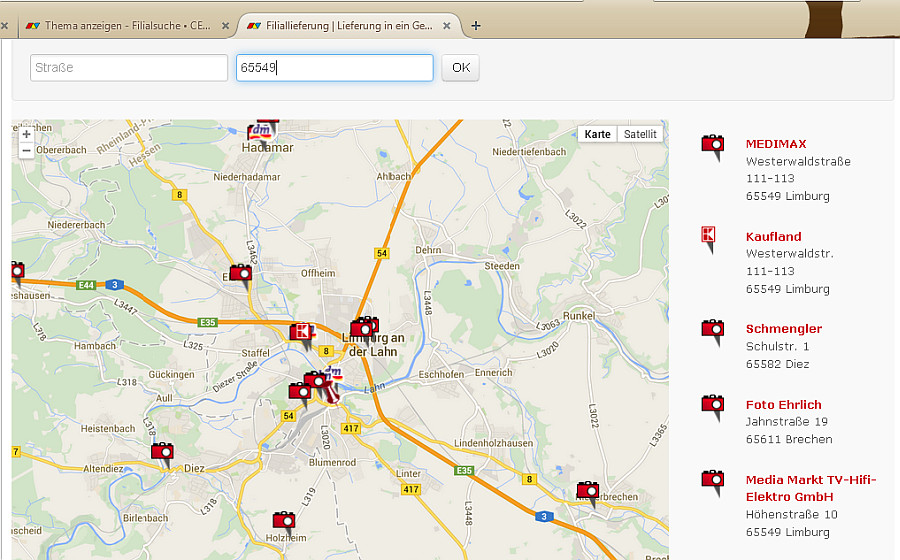The height and width of the screenshot is (560, 900).
Task: Select the camera marker near Holzheim
Action: pyautogui.click(x=284, y=521)
